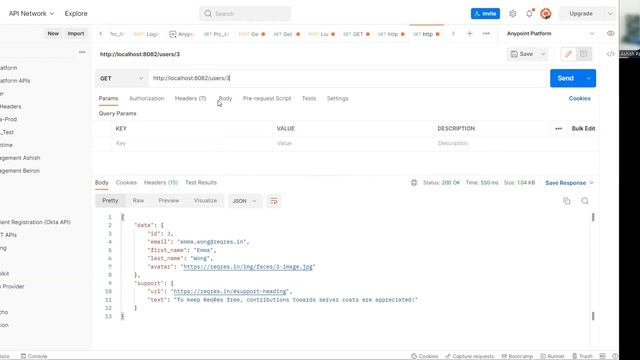Copy response body with copy icon

click(x=567, y=201)
